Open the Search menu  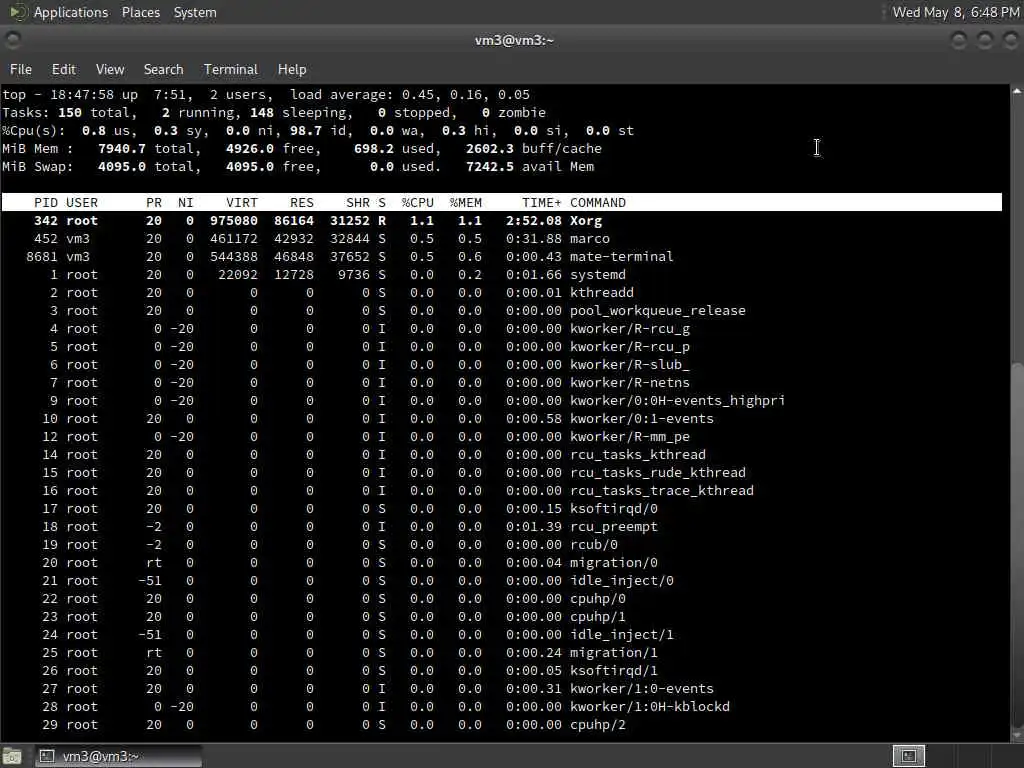[163, 69]
